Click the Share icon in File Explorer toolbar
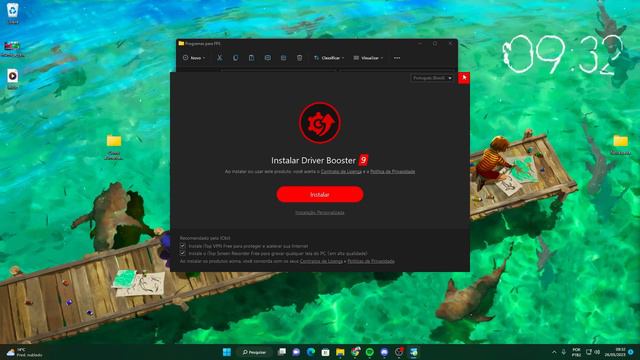Viewport: 640px width, 360px height. pos(283,58)
